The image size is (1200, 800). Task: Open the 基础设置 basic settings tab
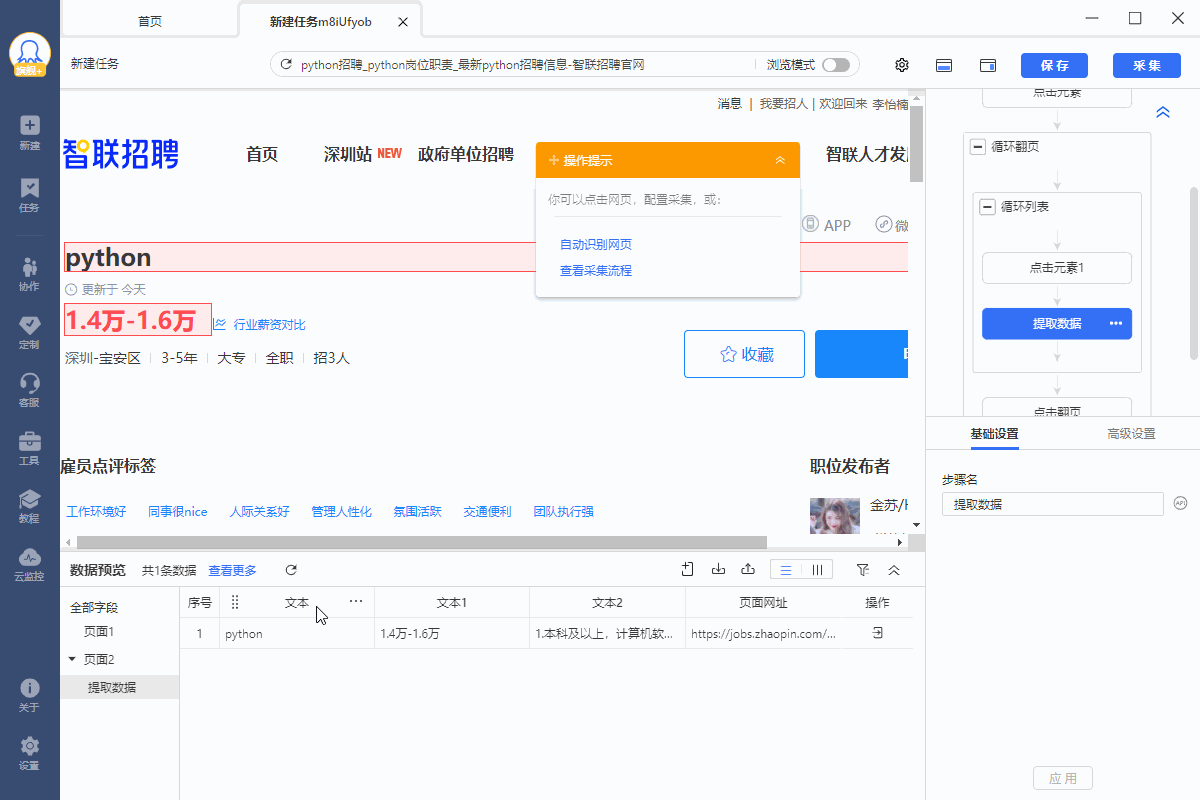point(994,433)
